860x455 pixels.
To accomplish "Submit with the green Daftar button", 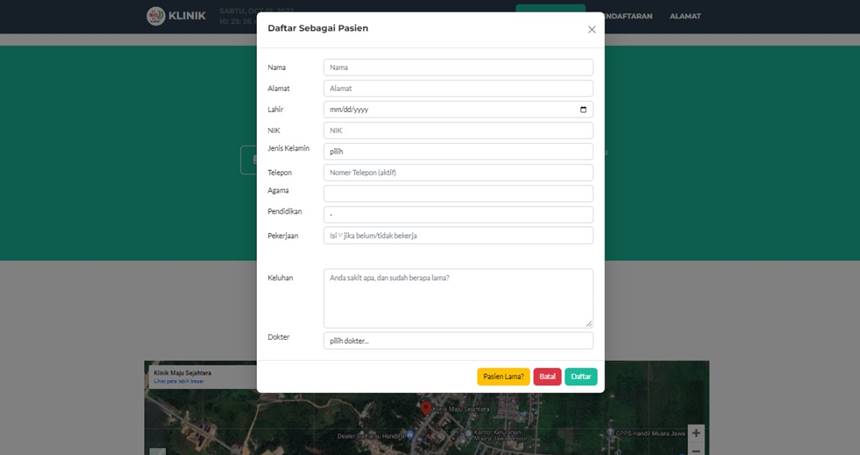I will click(581, 377).
